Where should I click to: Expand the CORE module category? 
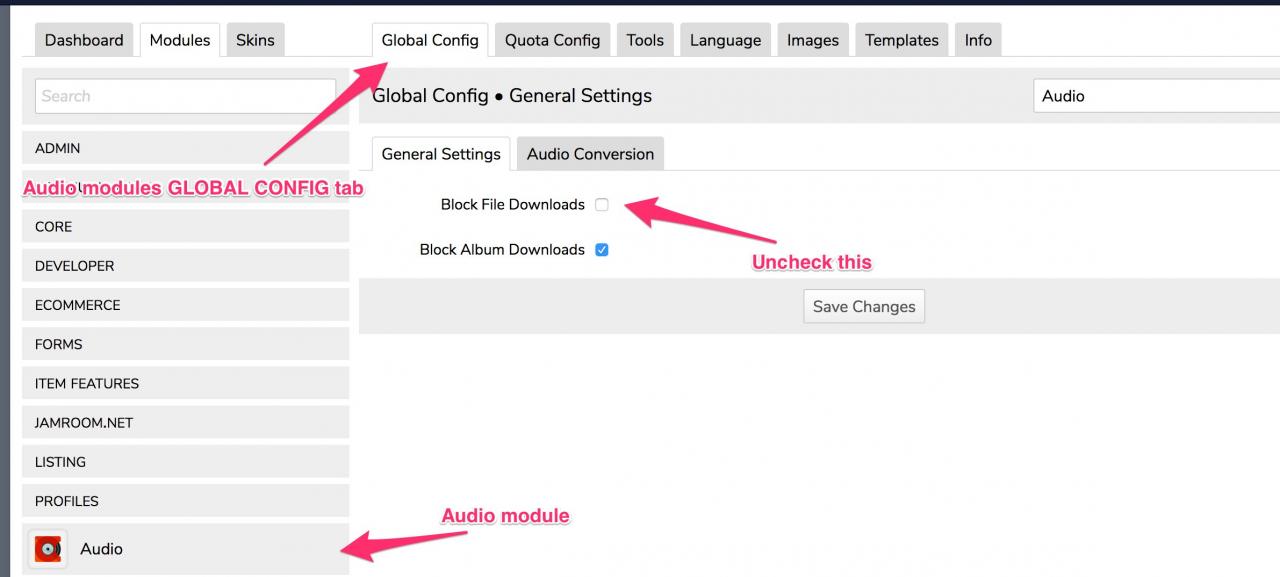[185, 226]
